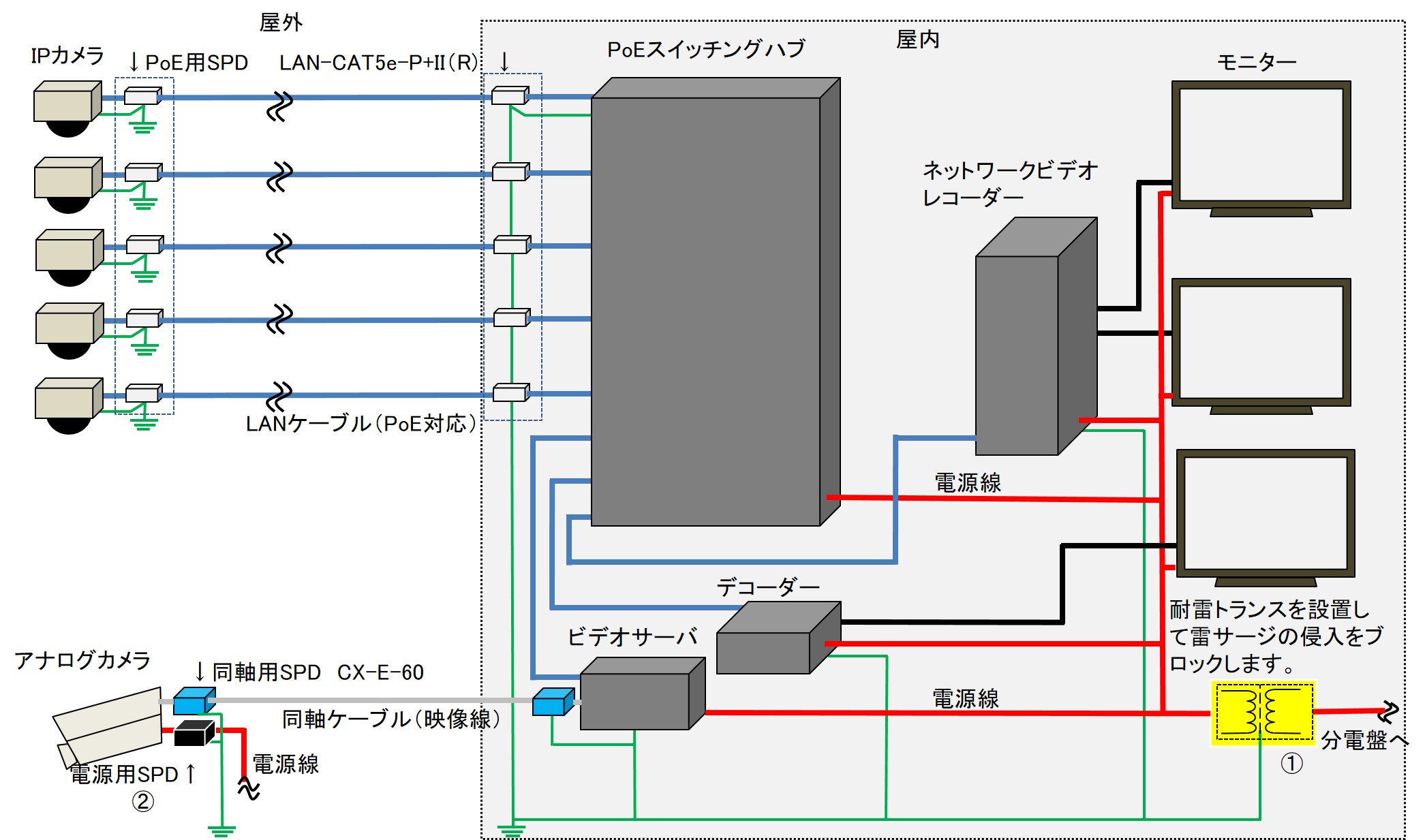Click the bottom monitor screen
This screenshot has width=1425, height=840.
click(x=1265, y=512)
